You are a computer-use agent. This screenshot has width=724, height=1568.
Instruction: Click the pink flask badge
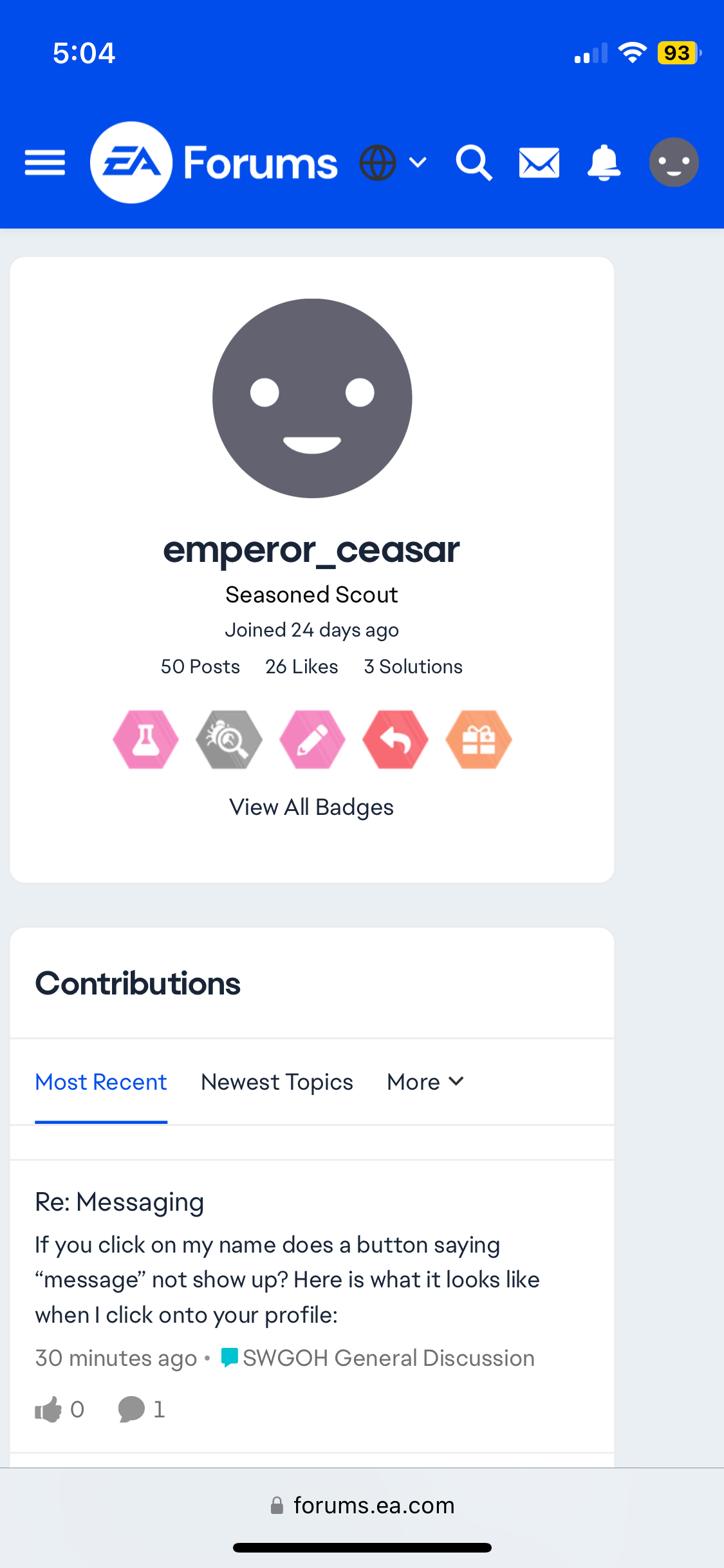click(x=146, y=740)
